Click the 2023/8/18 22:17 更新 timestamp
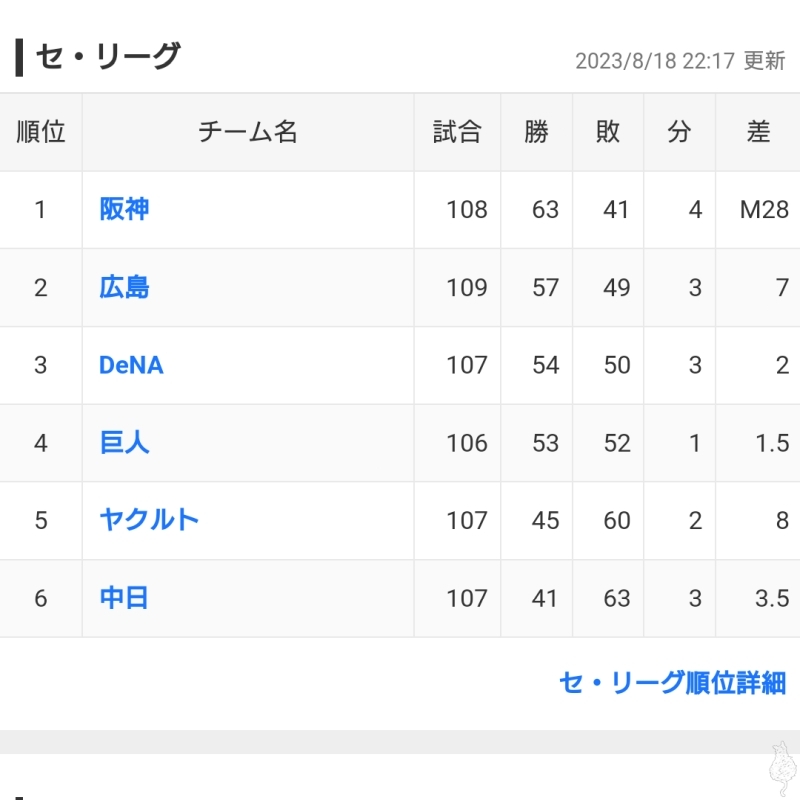 [x=680, y=61]
